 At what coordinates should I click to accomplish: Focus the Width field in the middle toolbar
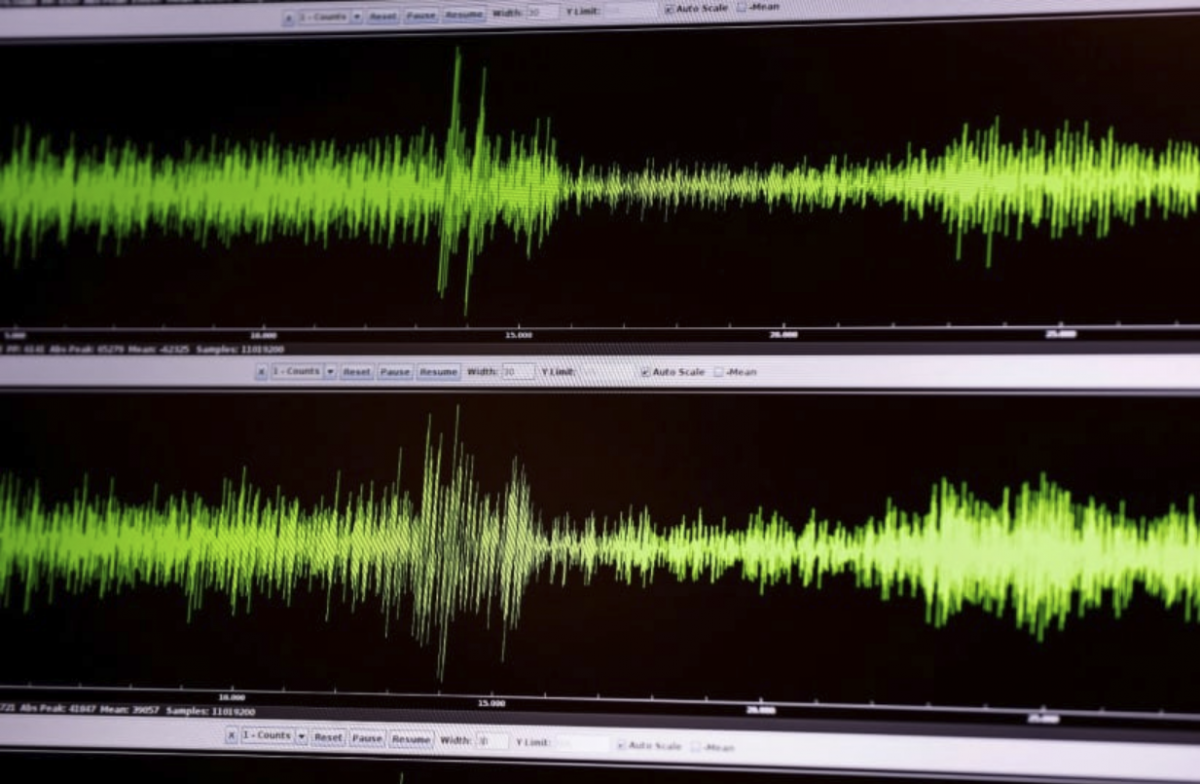519,371
